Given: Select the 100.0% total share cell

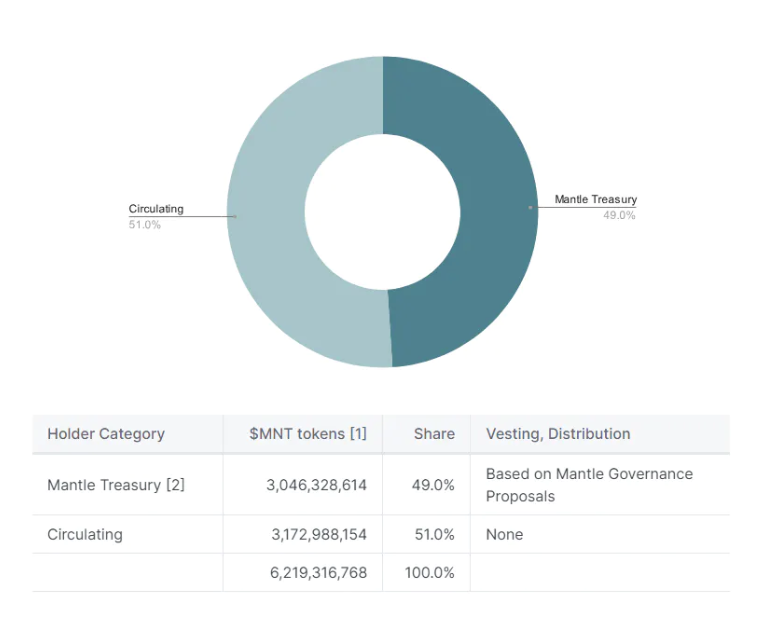Looking at the screenshot, I should click(x=430, y=573).
